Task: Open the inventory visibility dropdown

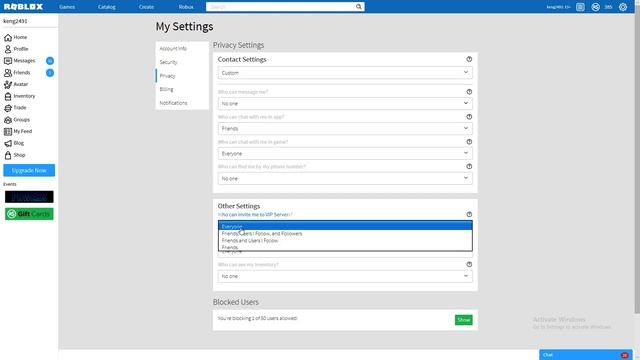Action: tap(345, 276)
